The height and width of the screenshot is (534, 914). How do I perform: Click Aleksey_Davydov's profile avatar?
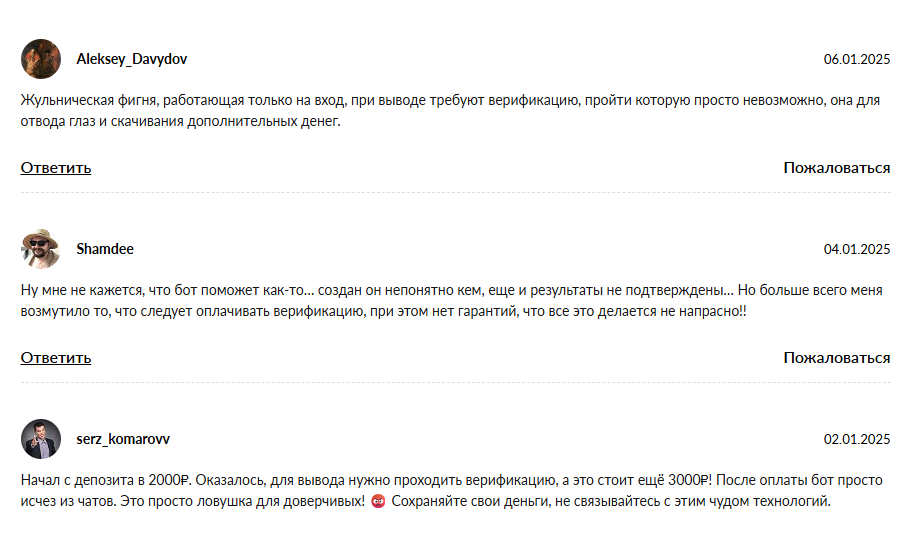coord(41,59)
